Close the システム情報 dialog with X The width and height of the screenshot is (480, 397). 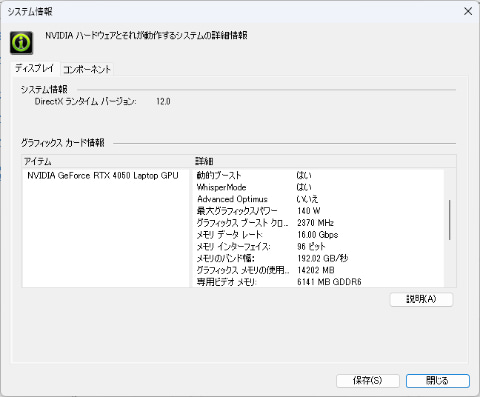tap(468, 11)
